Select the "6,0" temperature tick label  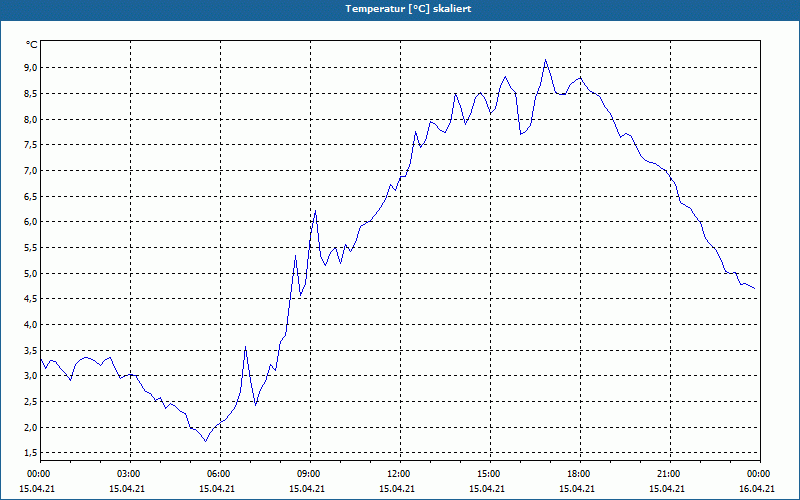(31, 222)
